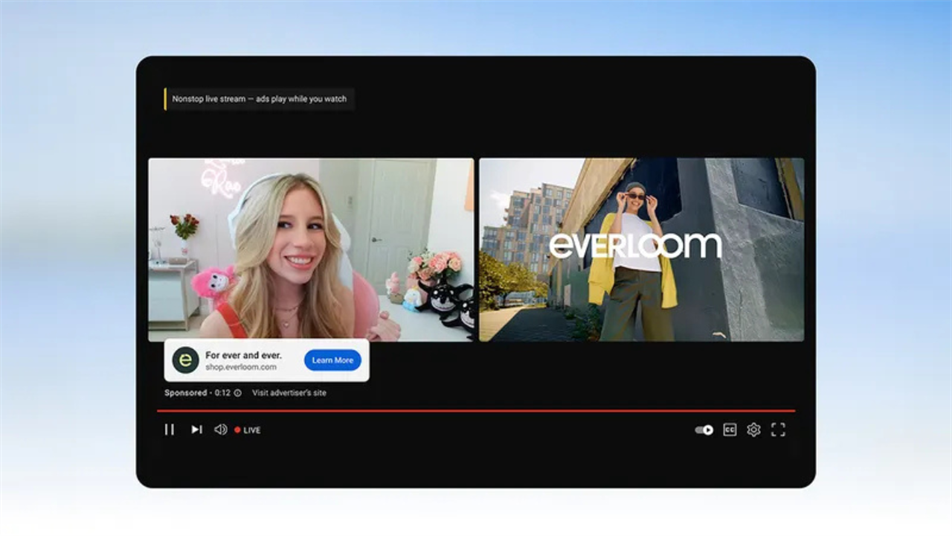The width and height of the screenshot is (952, 536).
Task: Click the red LIVE indicator
Action: [x=247, y=430]
